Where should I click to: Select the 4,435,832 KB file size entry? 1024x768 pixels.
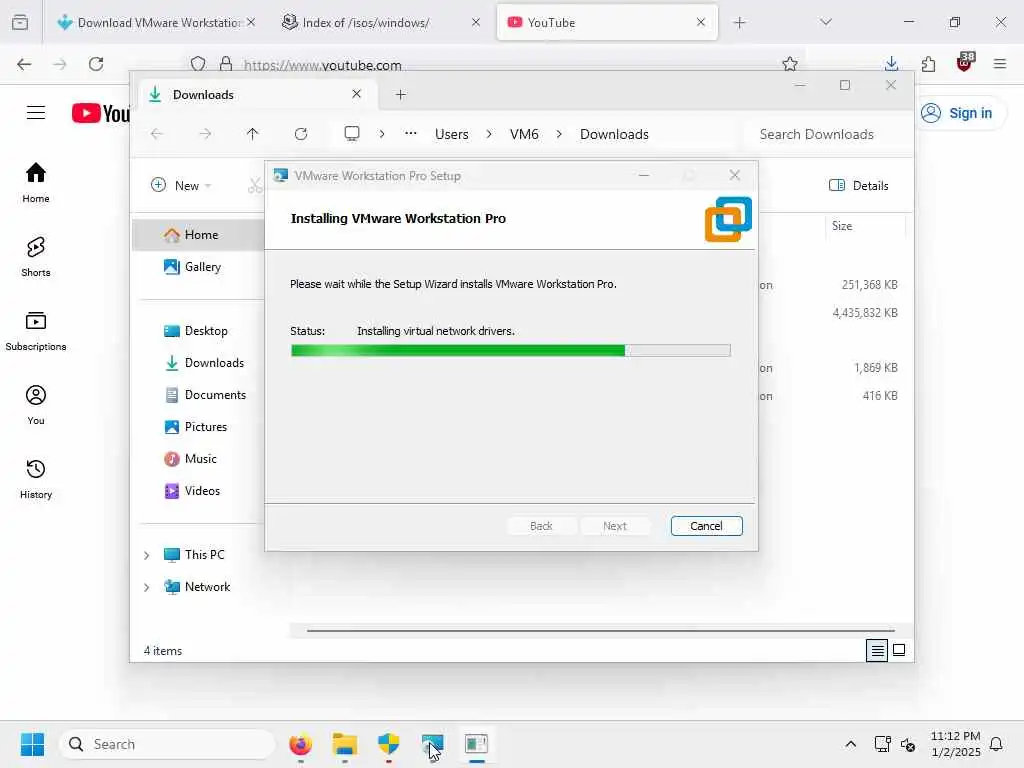tap(865, 313)
